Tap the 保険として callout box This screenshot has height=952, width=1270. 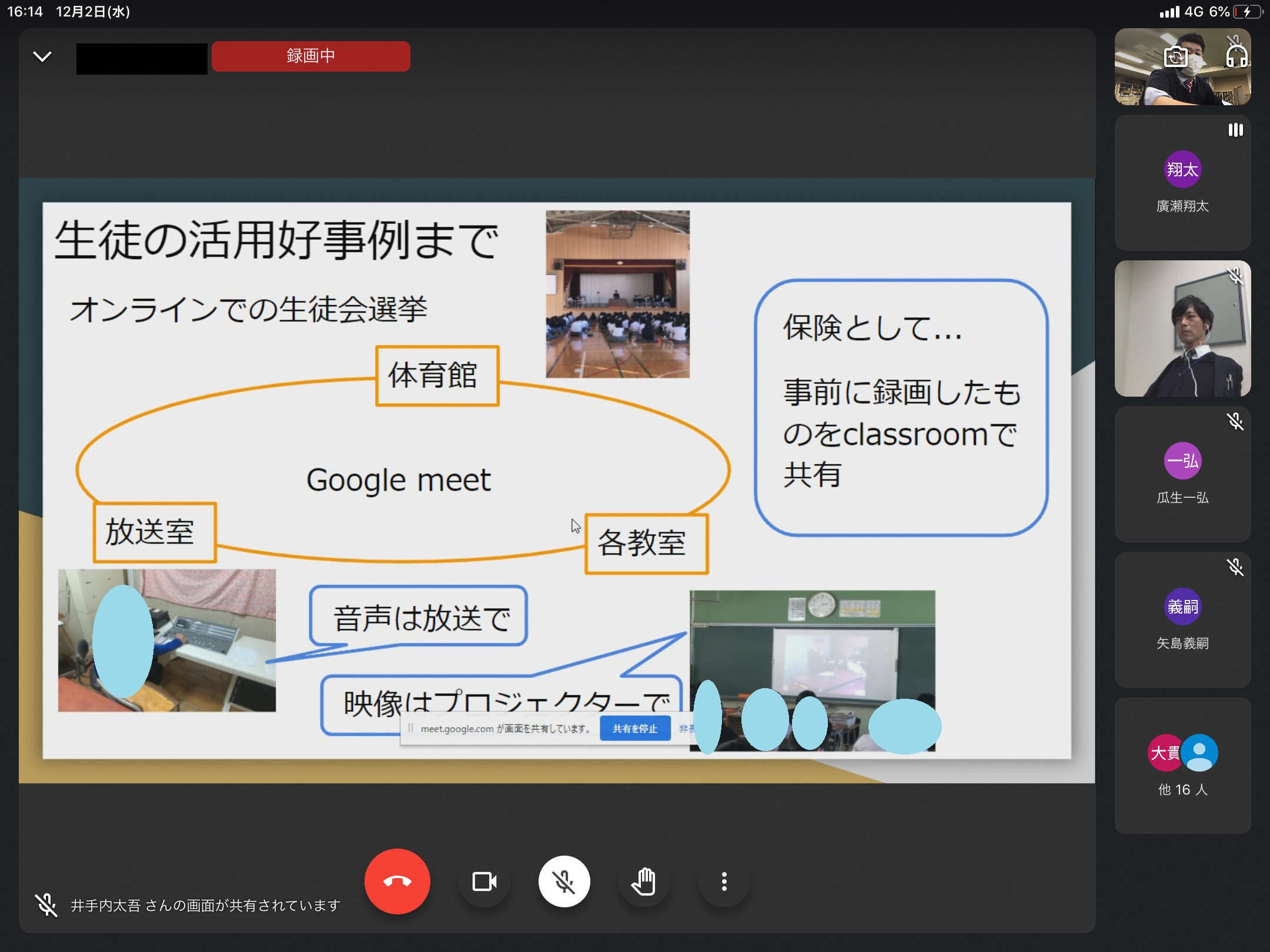pyautogui.click(x=901, y=407)
